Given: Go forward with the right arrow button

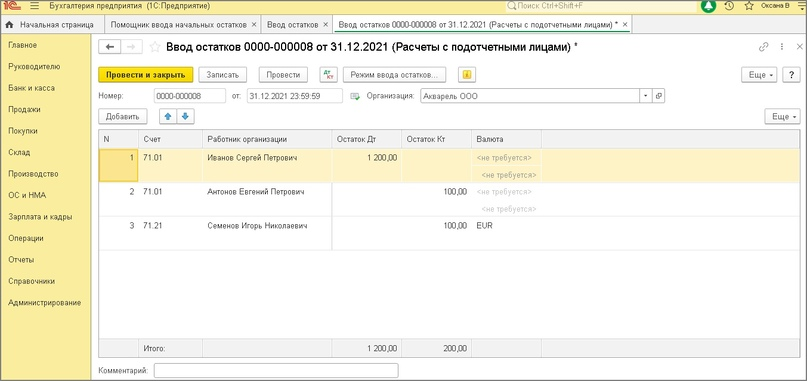Looking at the screenshot, I should coord(131,47).
